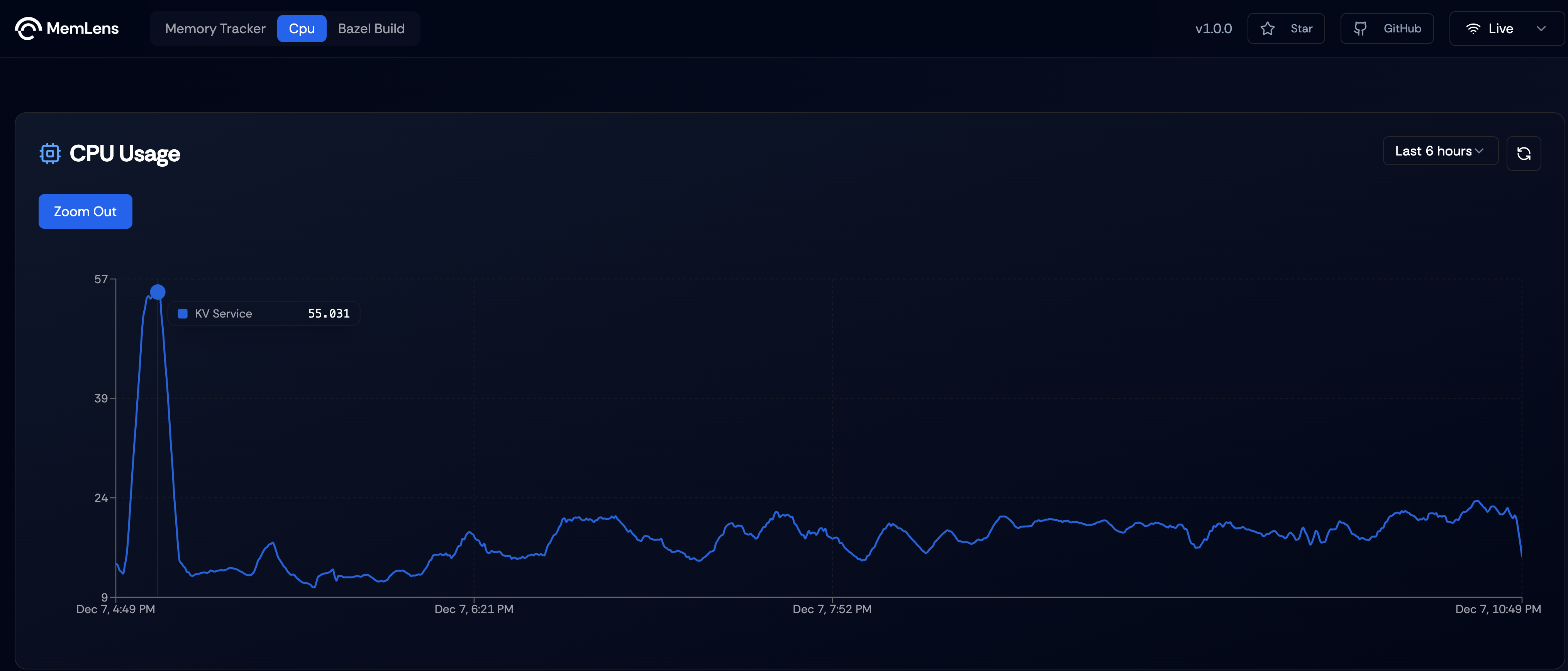Click the 24 y-axis label
Screen dimensions: 1568x671
coord(101,498)
